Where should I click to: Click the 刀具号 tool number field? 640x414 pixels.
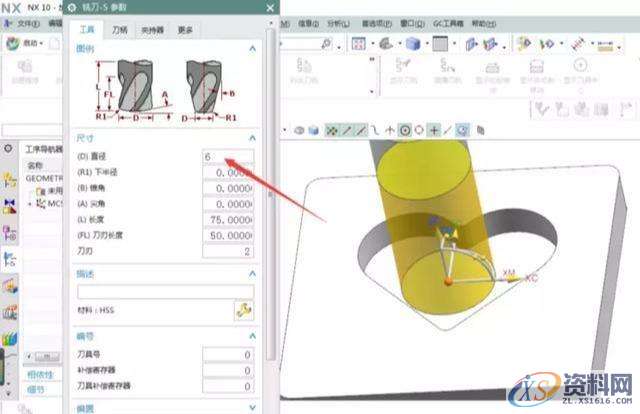[x=227, y=354]
